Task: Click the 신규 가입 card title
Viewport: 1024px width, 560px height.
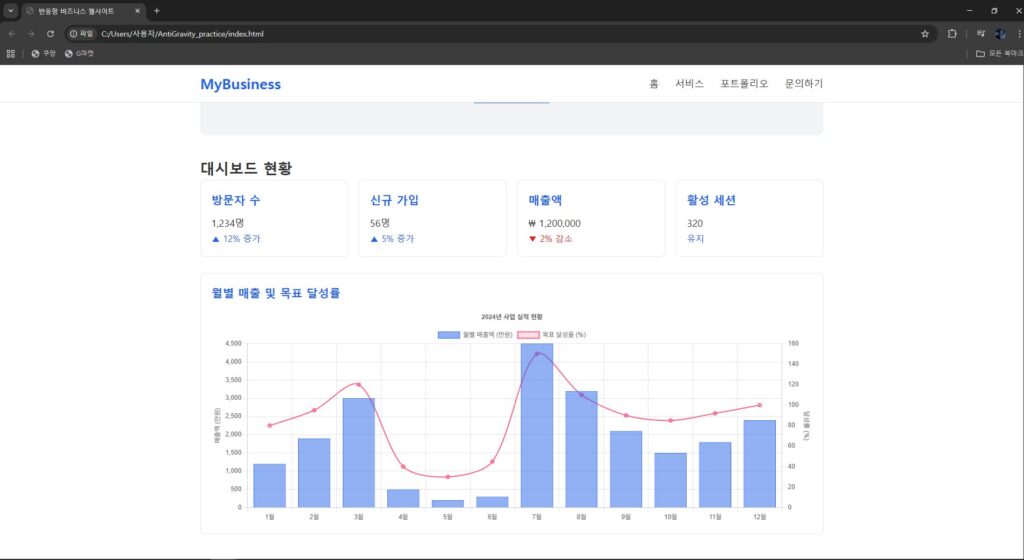Action: (x=394, y=200)
